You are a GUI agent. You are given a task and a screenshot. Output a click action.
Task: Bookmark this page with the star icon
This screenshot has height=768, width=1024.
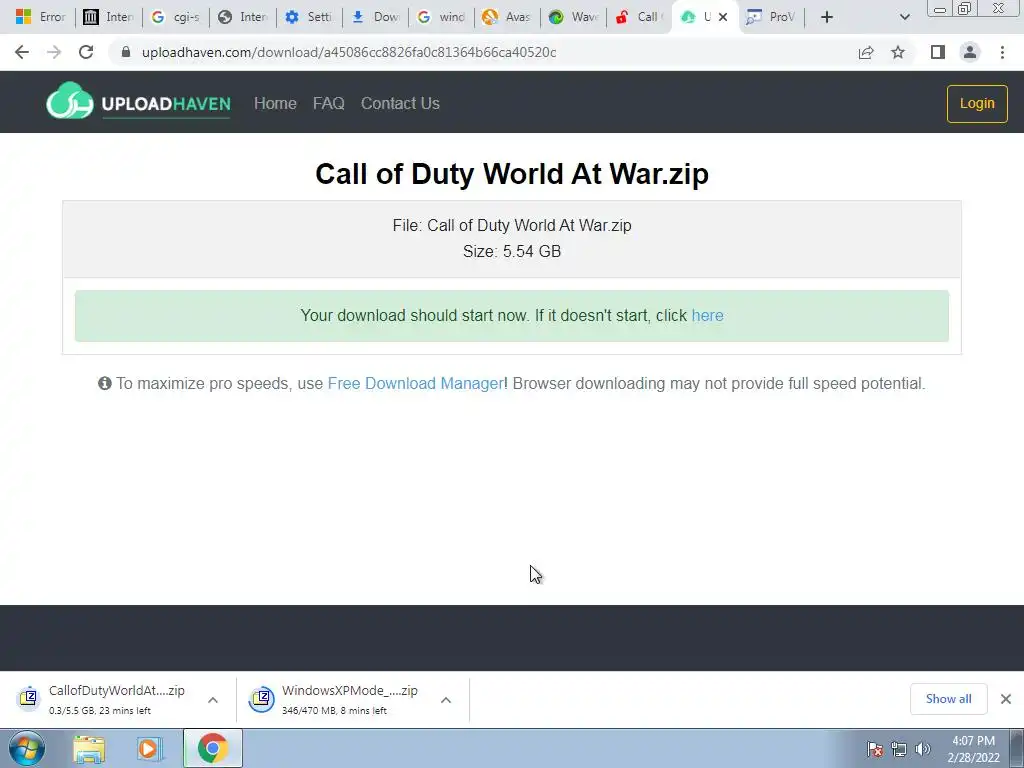pos(898,52)
